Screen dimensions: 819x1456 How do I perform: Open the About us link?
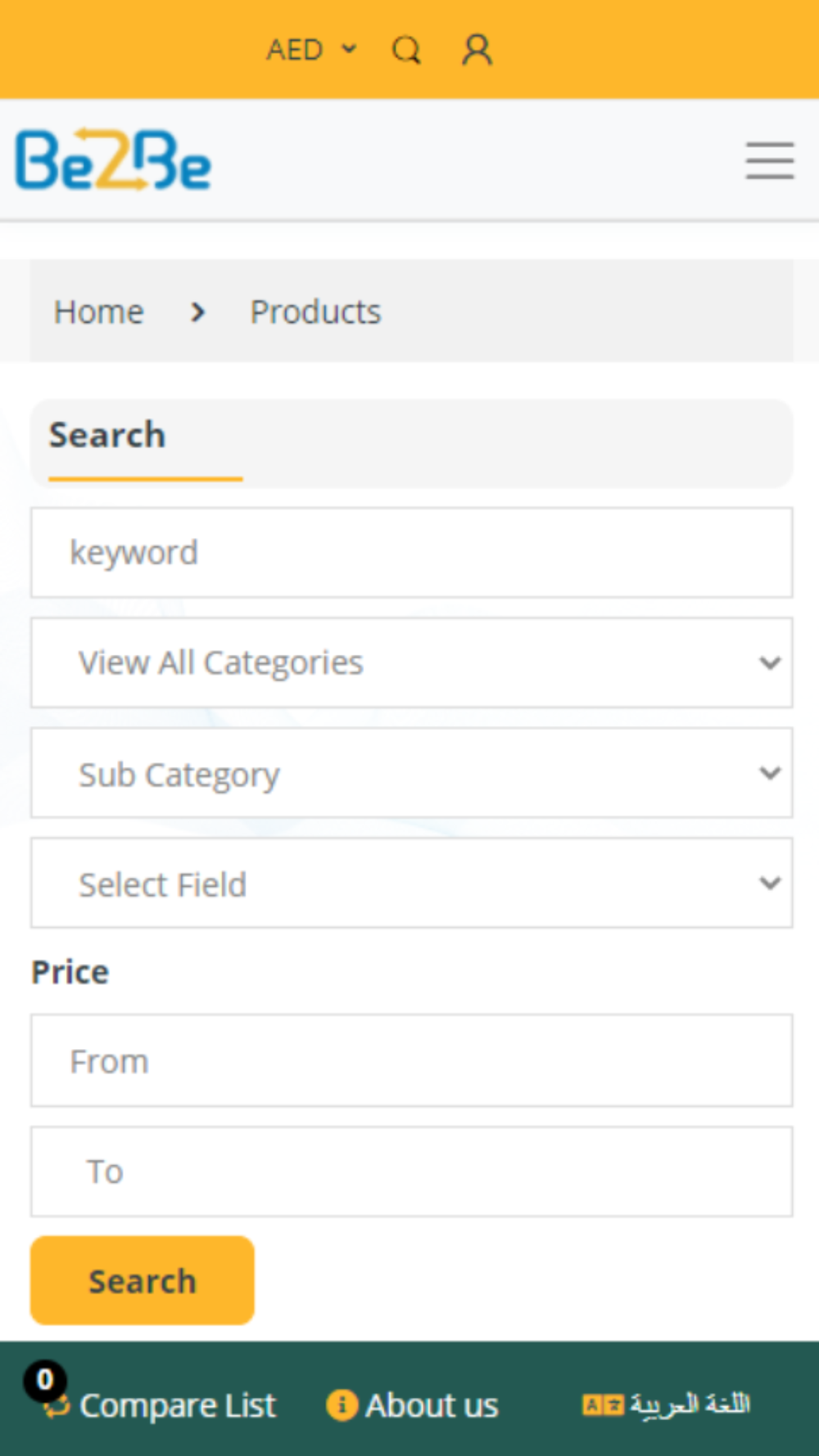(432, 1406)
